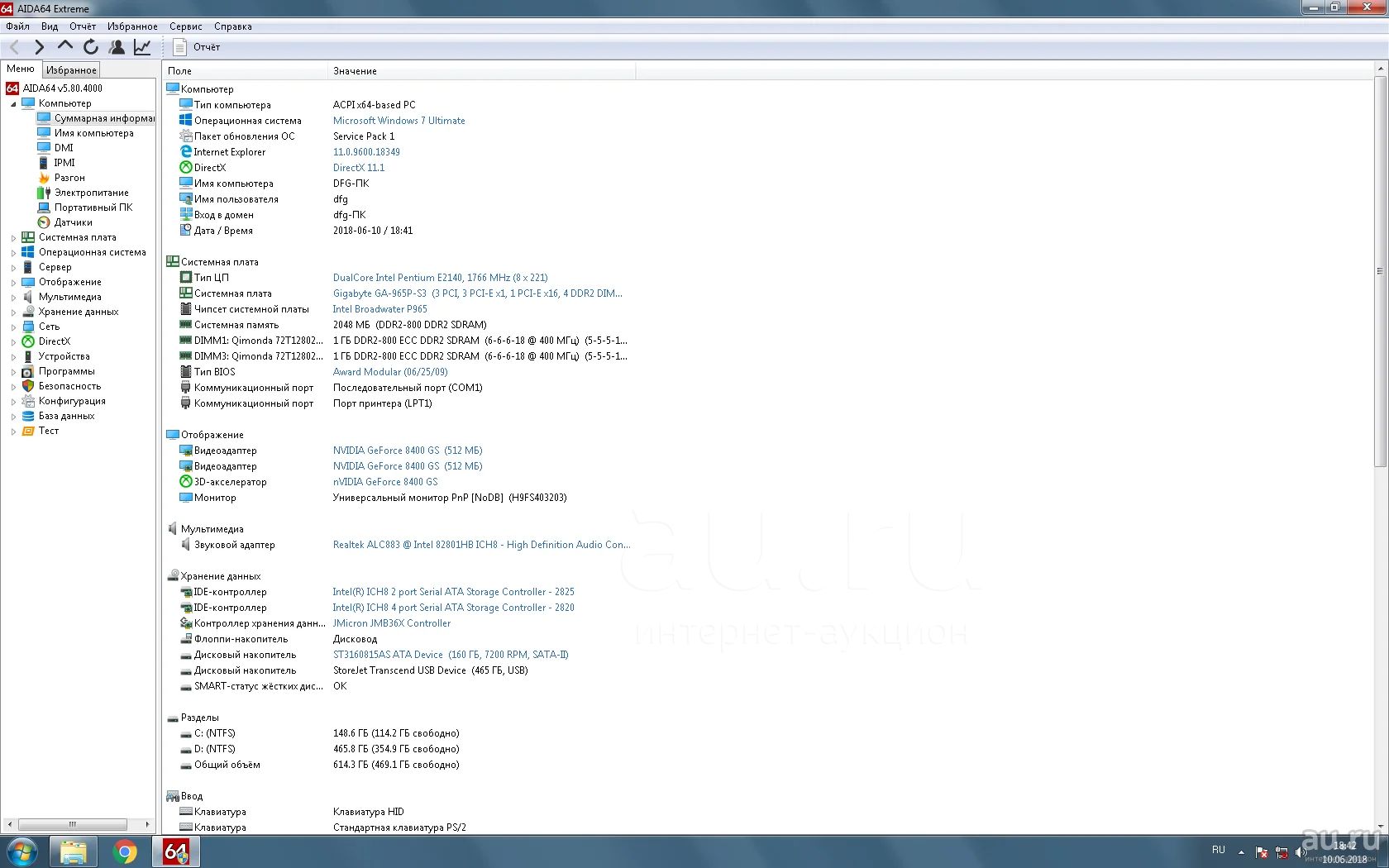Collapse the Компьютер tree node
1389x868 pixels.
13,104
